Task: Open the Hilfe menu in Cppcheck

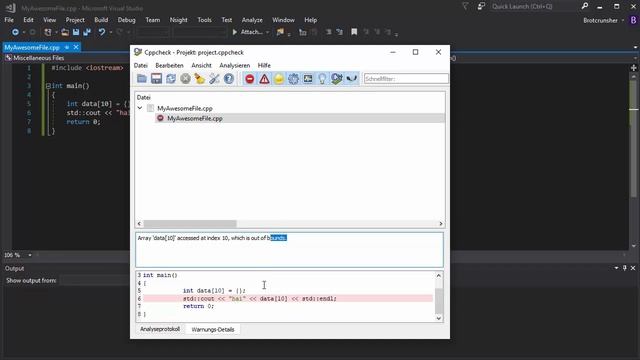Action: tap(264, 65)
